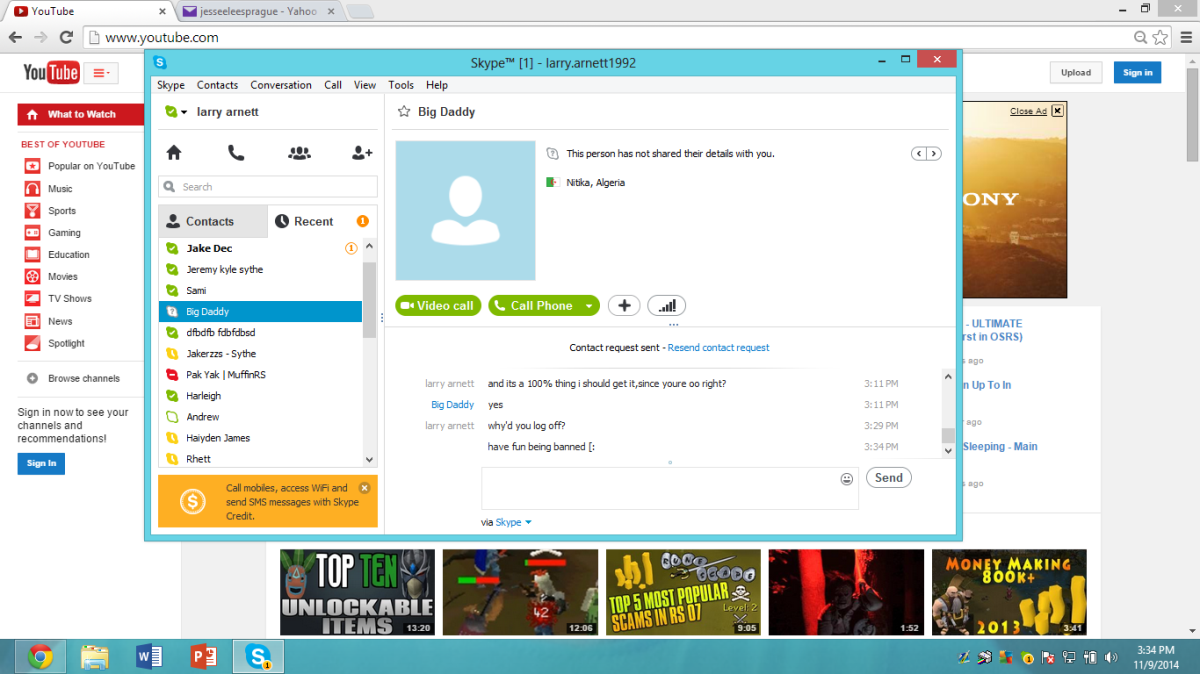Expand the Call Phone dropdown arrow
The height and width of the screenshot is (674, 1200).
[589, 306]
